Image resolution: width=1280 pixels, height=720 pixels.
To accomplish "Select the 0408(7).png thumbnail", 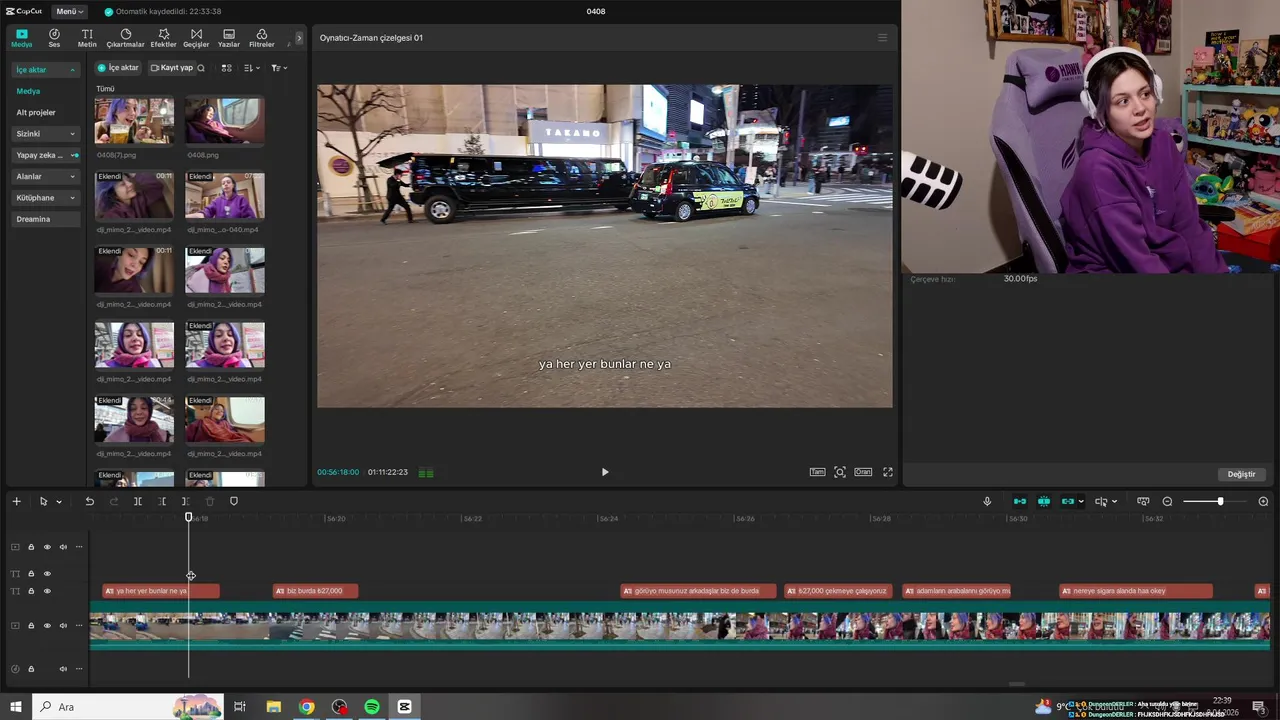I will point(134,120).
